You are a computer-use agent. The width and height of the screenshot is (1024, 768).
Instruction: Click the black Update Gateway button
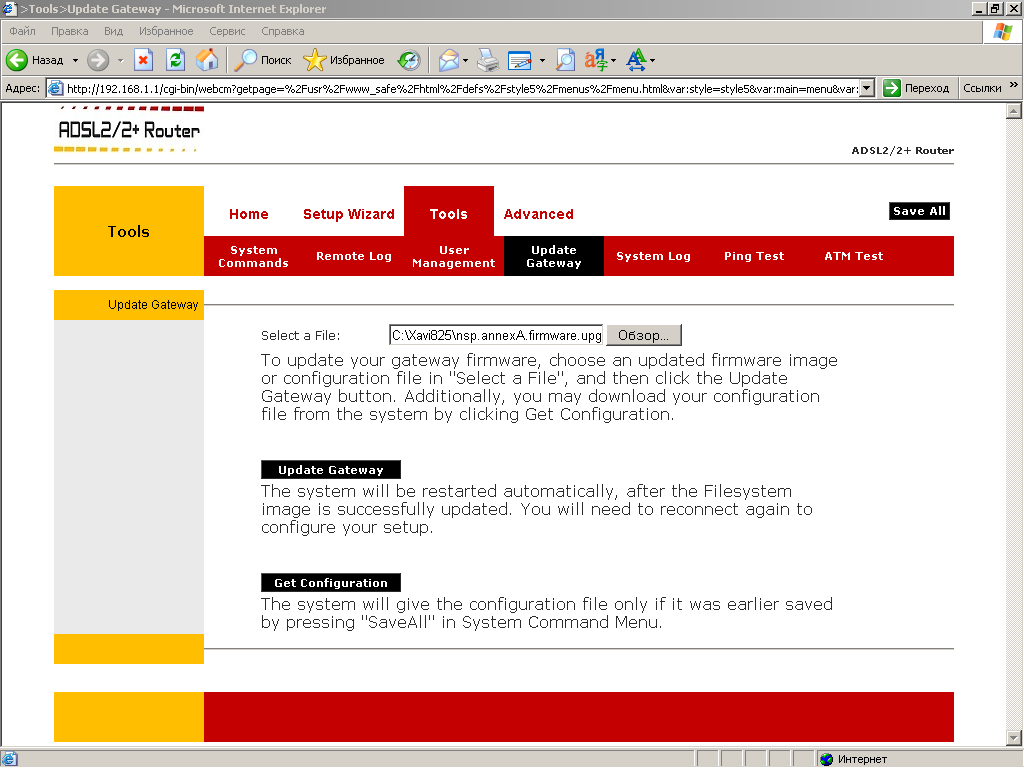click(330, 470)
